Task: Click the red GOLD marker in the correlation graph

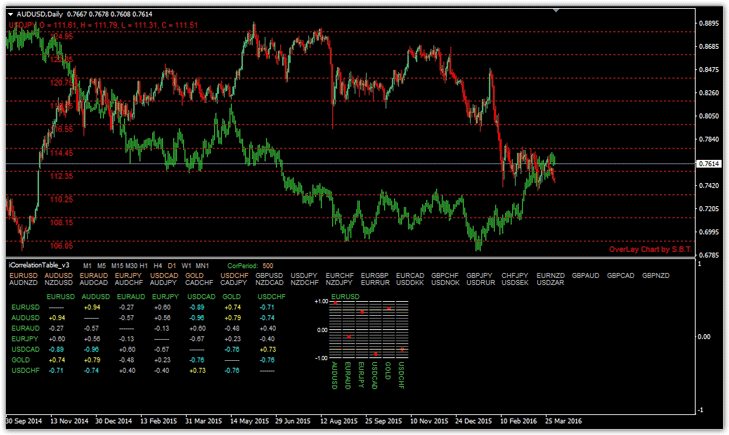Action: [389, 310]
